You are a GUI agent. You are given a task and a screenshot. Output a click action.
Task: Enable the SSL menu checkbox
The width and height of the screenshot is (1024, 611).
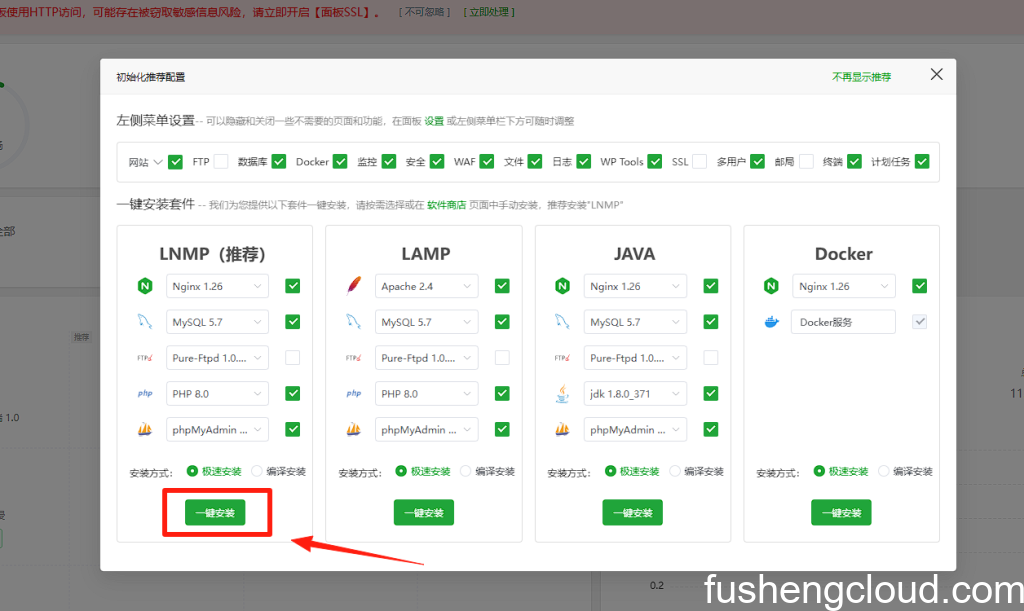click(x=699, y=162)
